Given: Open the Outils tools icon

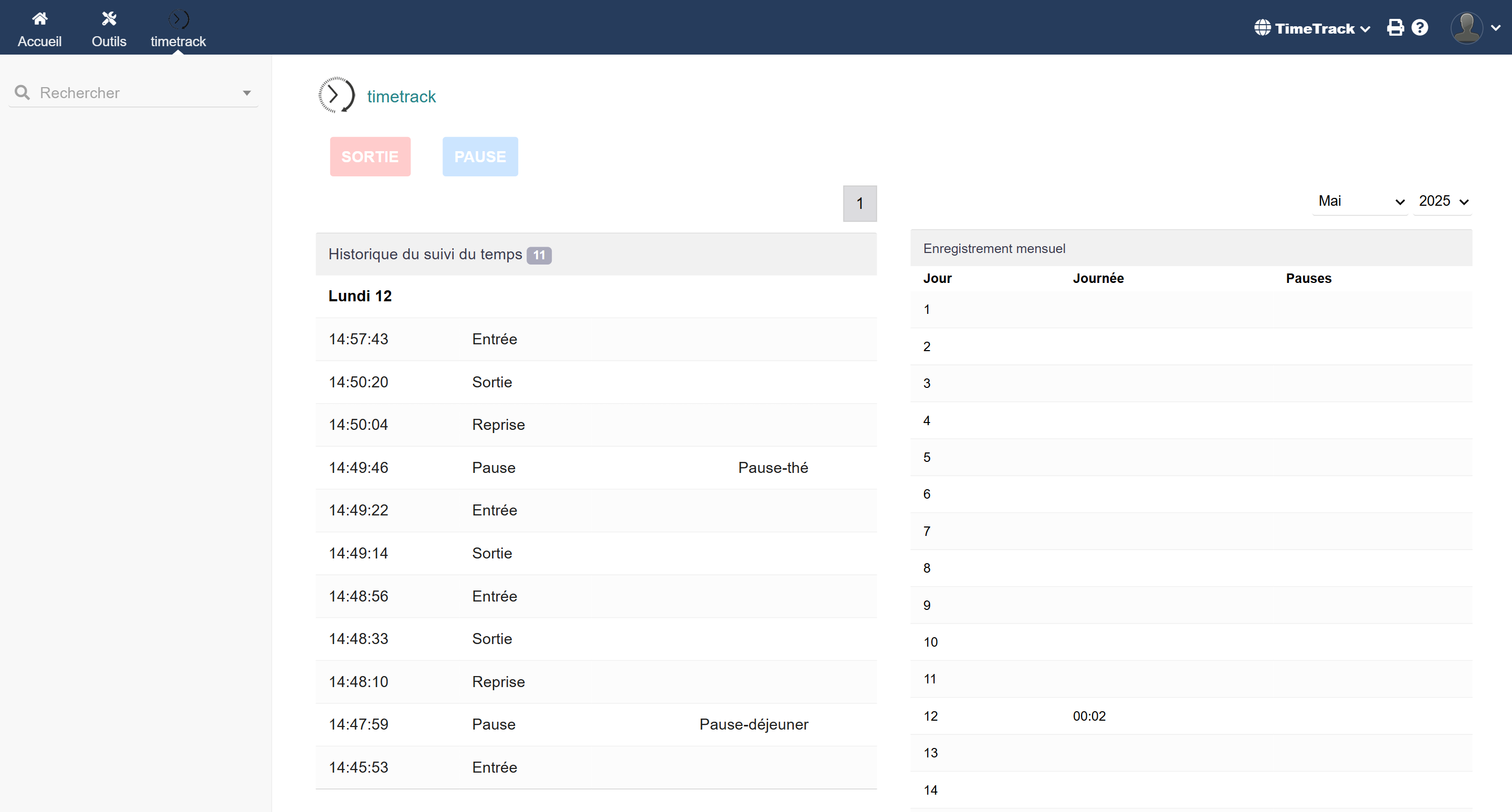Looking at the screenshot, I should 109,19.
